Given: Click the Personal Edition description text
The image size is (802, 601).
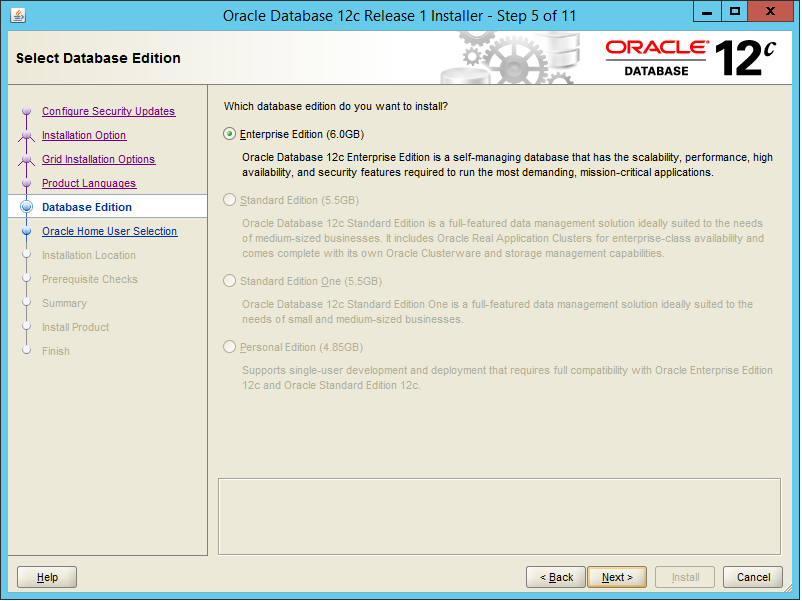Looking at the screenshot, I should click(507, 377).
